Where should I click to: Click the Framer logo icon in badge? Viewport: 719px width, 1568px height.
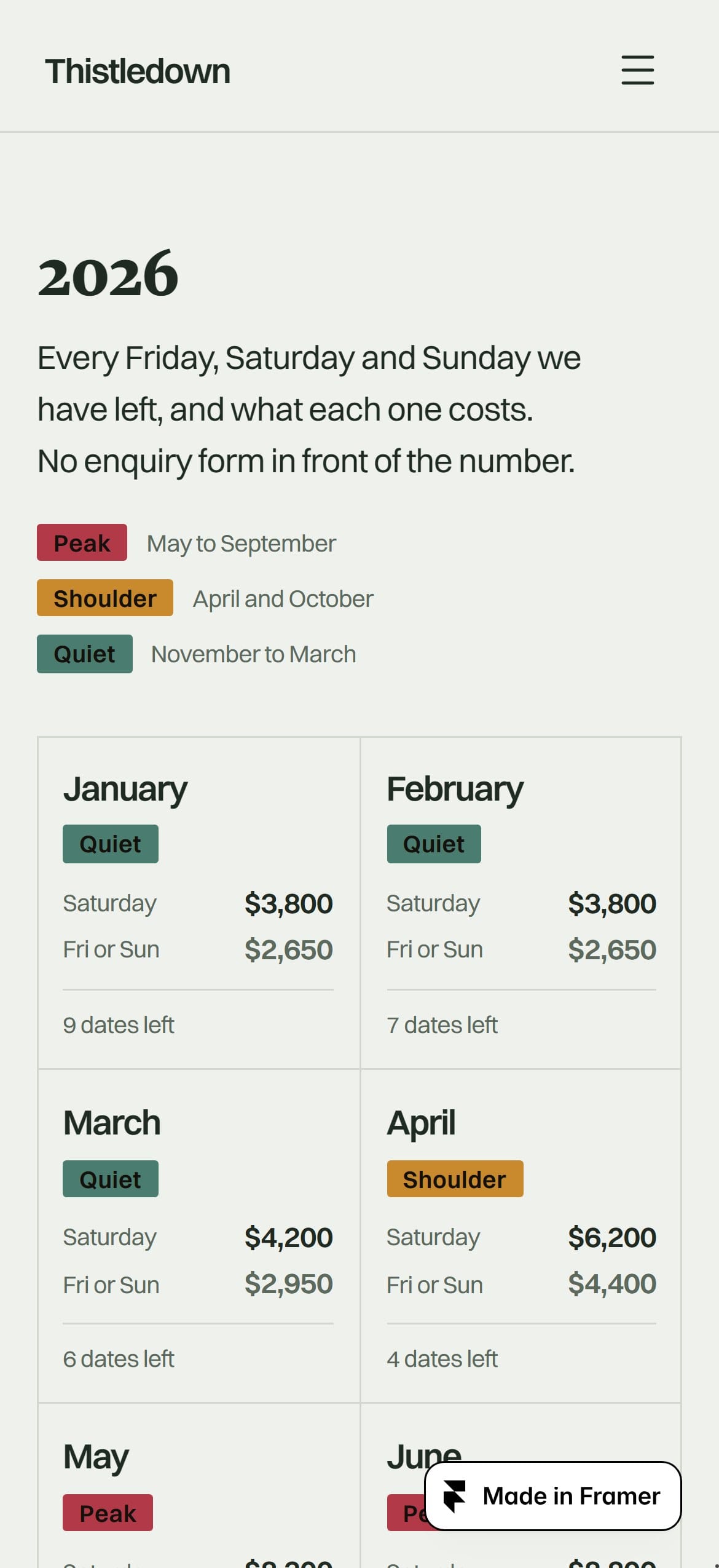coord(455,1496)
